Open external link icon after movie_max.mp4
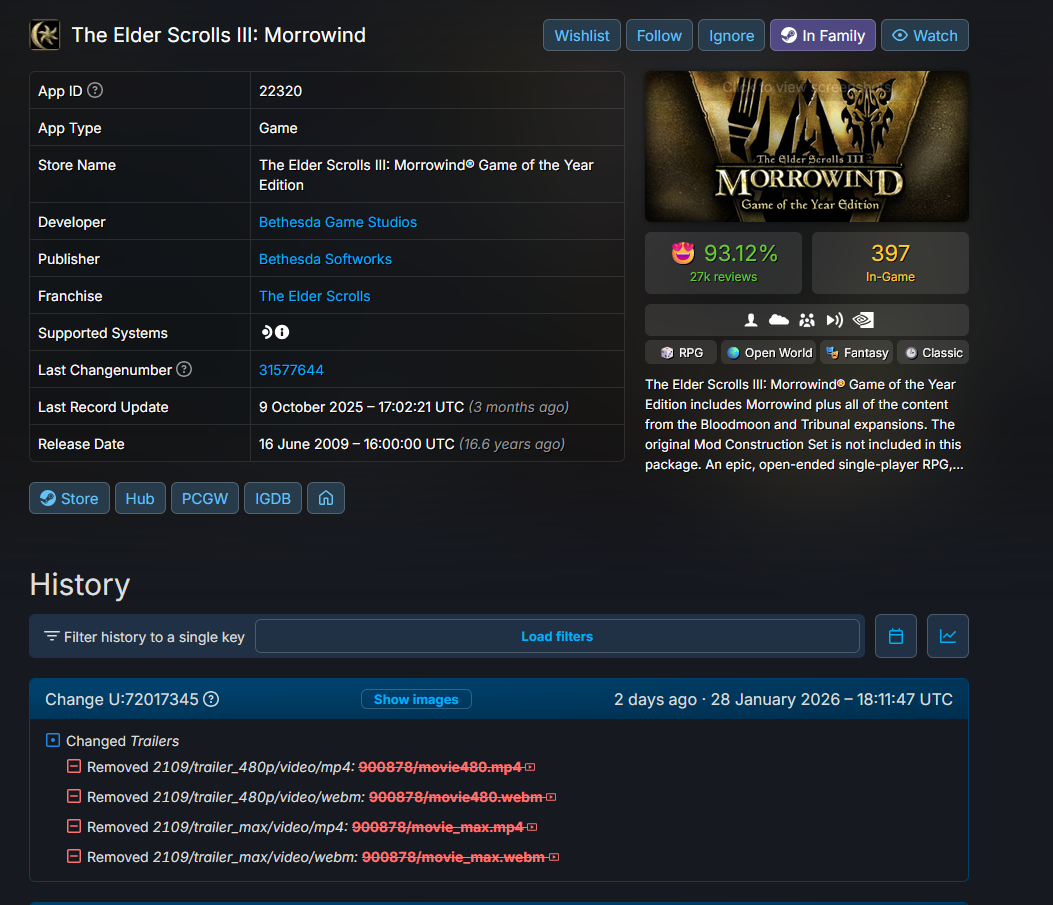1053x905 pixels. click(532, 827)
